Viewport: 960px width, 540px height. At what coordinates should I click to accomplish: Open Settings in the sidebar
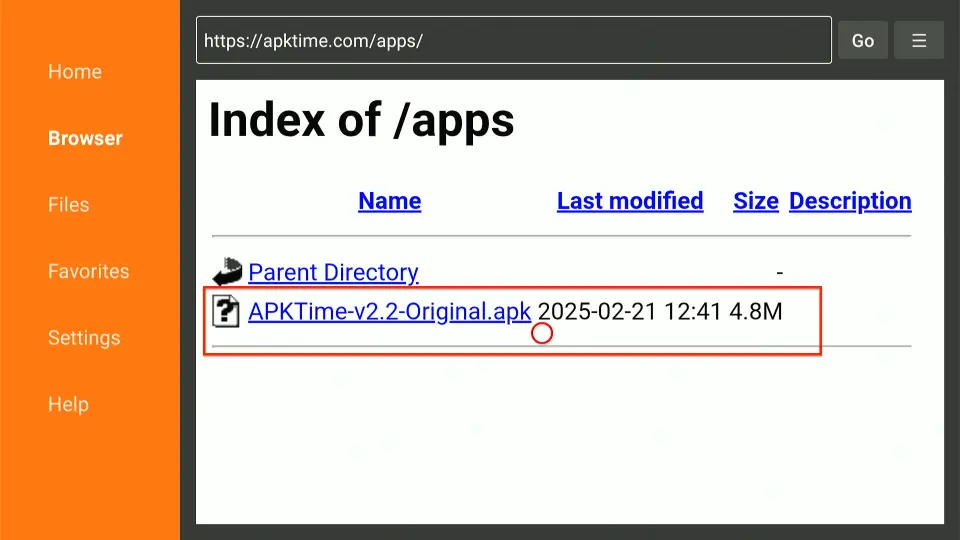[84, 338]
